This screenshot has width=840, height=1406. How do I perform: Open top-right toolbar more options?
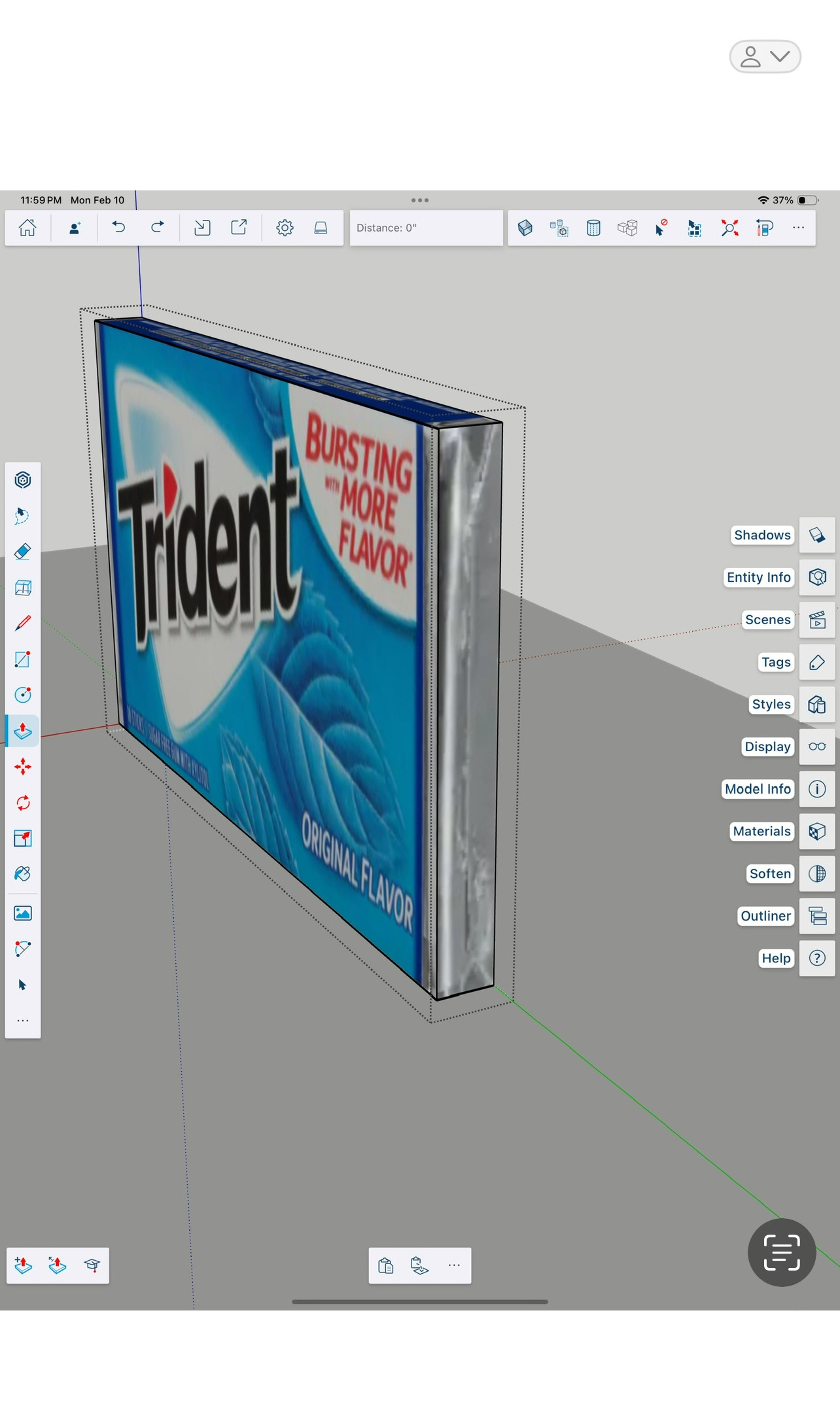[798, 228]
